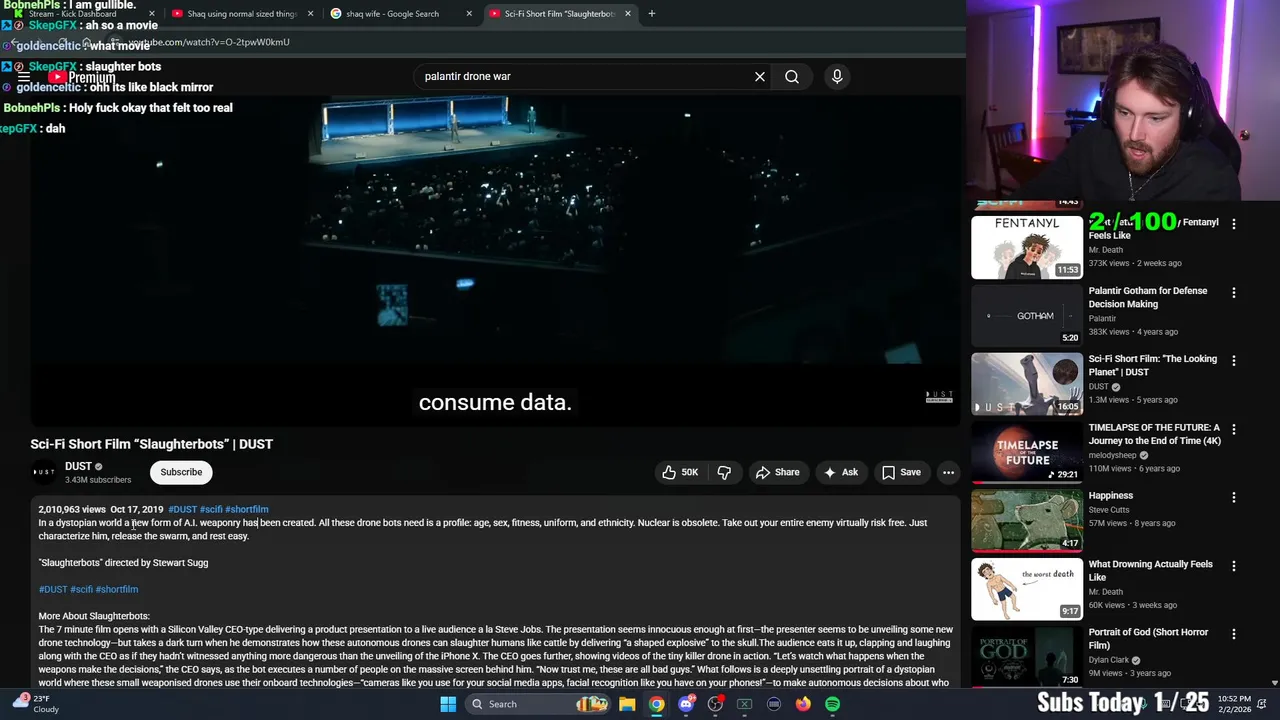Click the thumbs-down dislike button
1280x720 pixels.
[724, 472]
